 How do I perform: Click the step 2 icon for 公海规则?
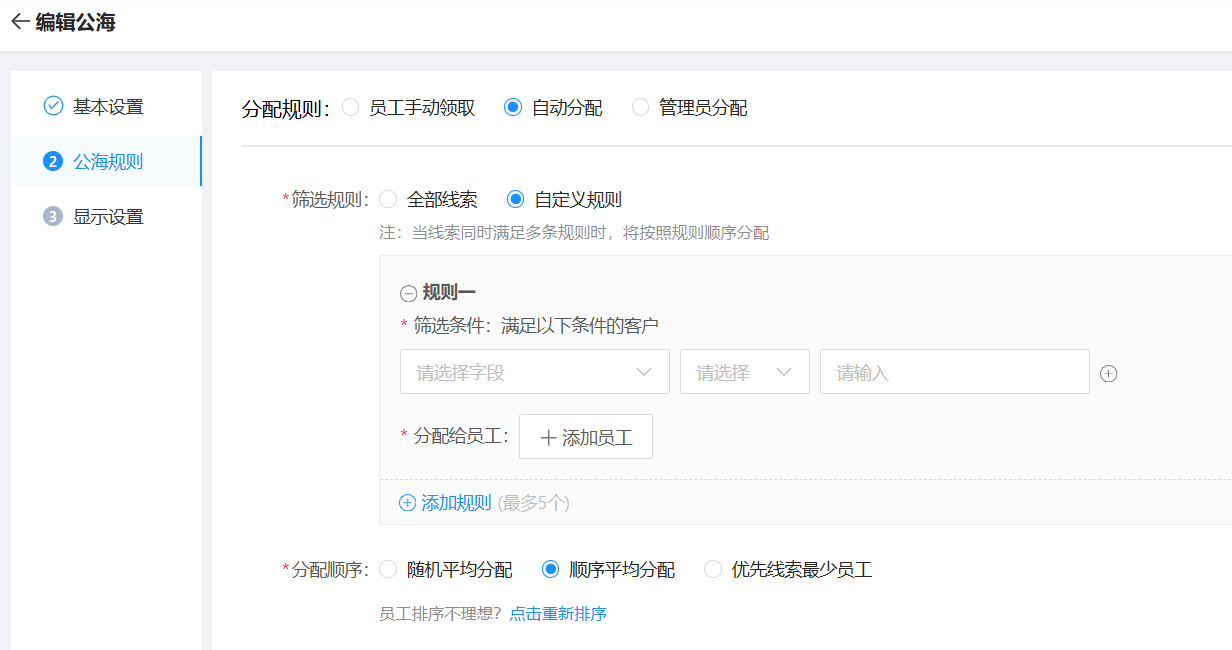53,161
